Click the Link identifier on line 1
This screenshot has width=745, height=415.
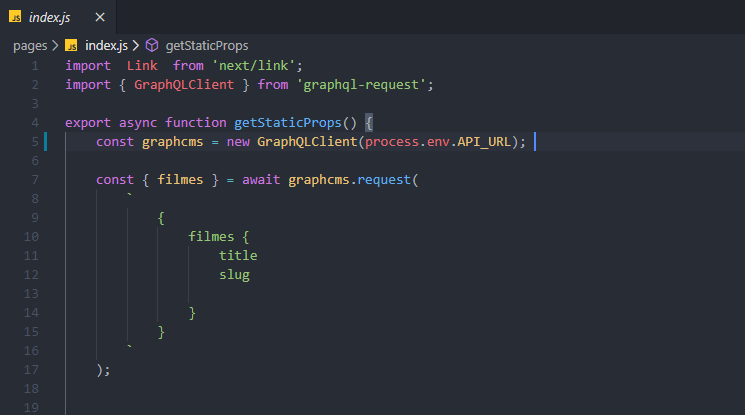(142, 66)
